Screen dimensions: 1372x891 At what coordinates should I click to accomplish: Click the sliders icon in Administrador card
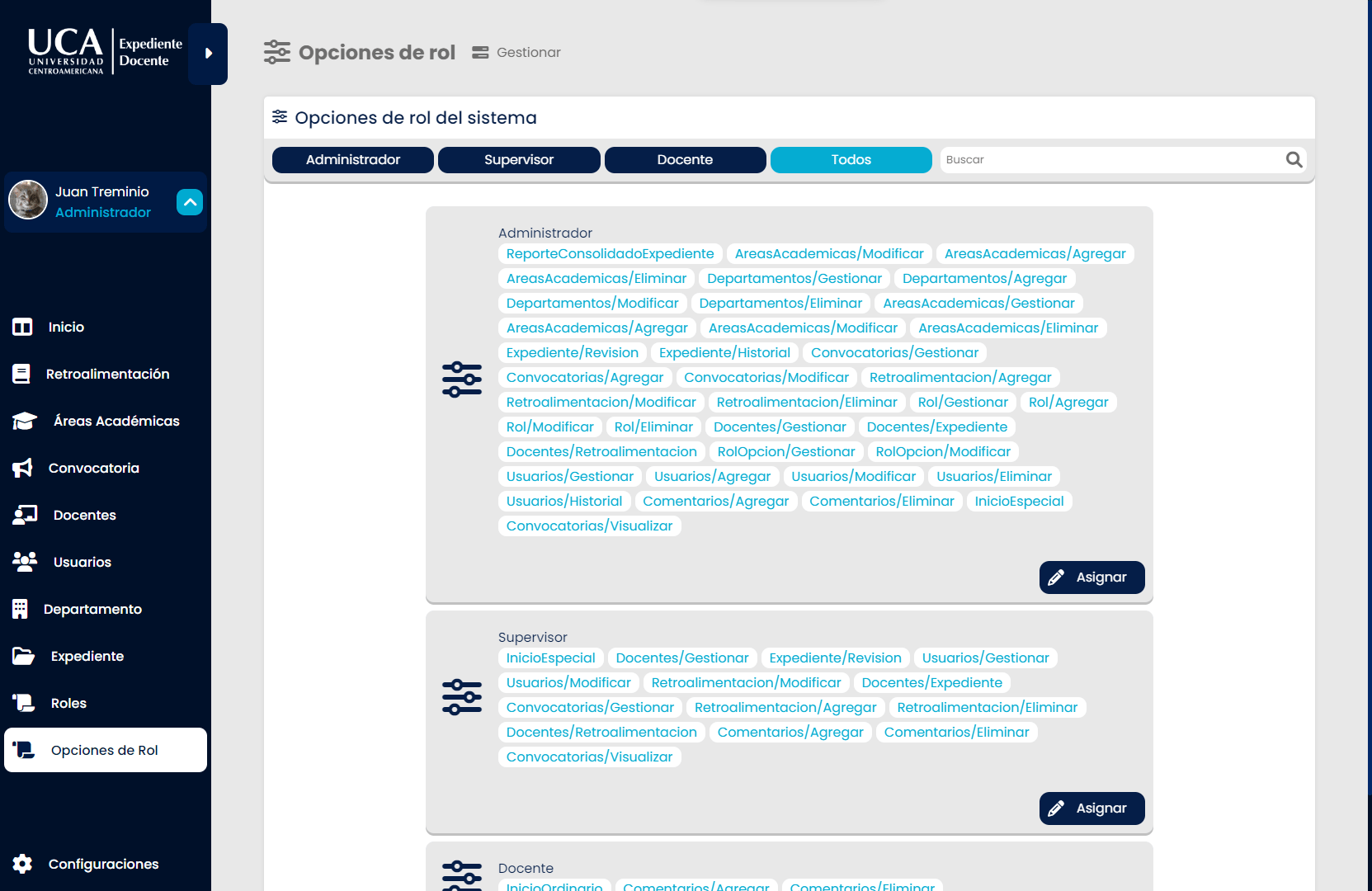(462, 379)
